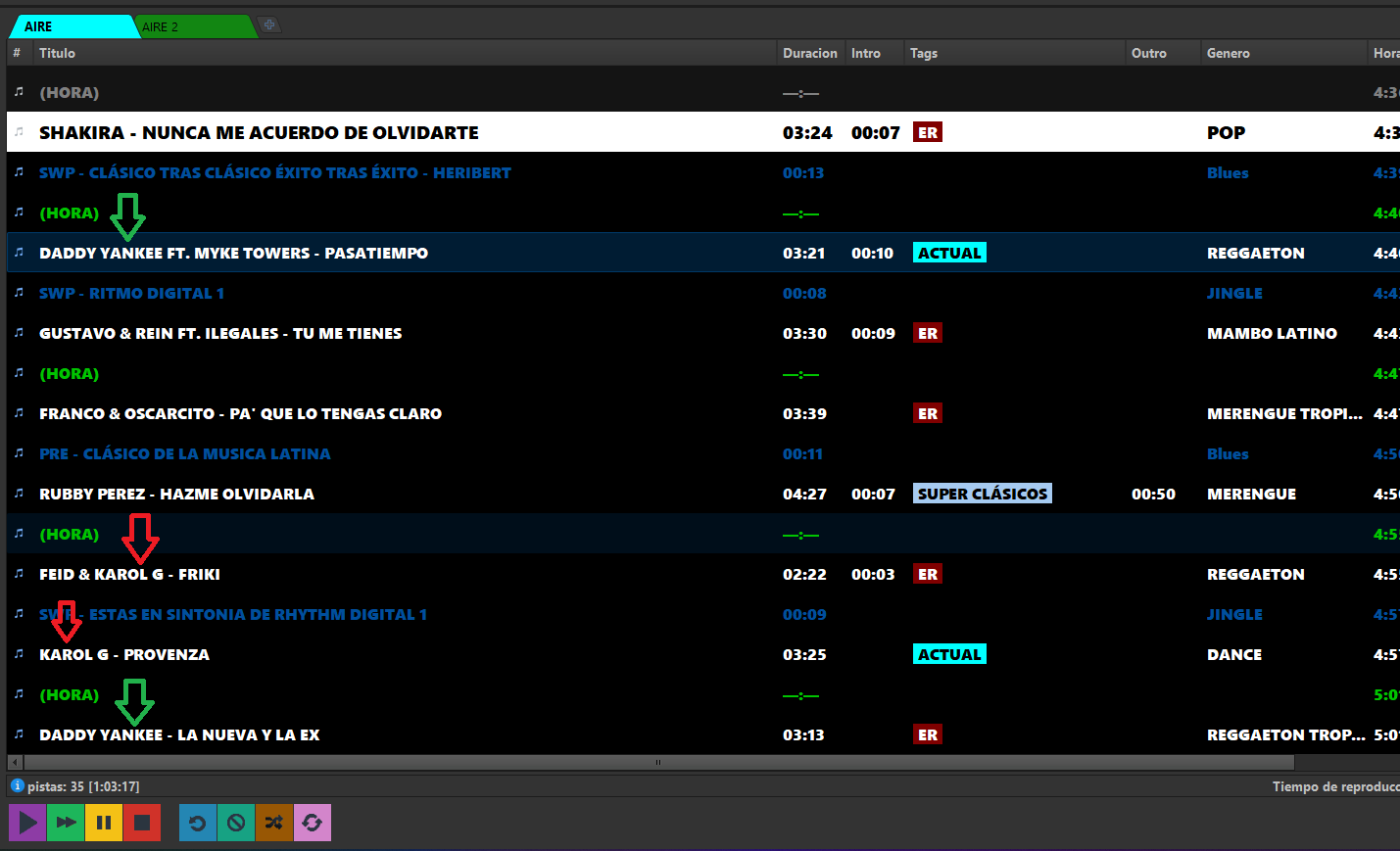Select Karol G - Provenza track
The width and height of the screenshot is (1400, 851).
[x=703, y=654]
